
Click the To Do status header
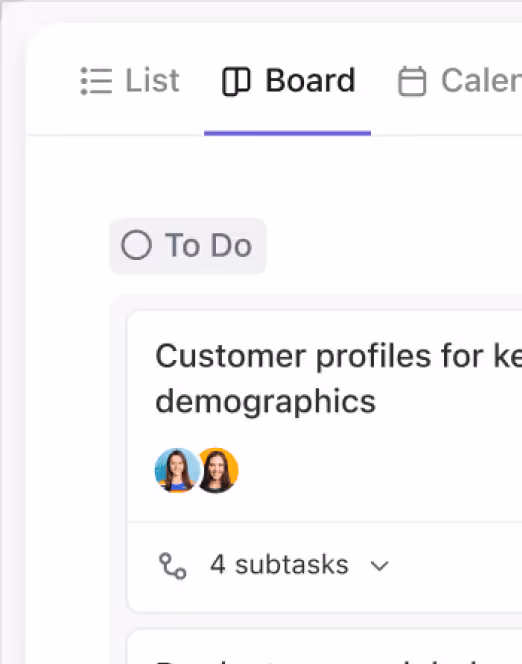pos(188,246)
